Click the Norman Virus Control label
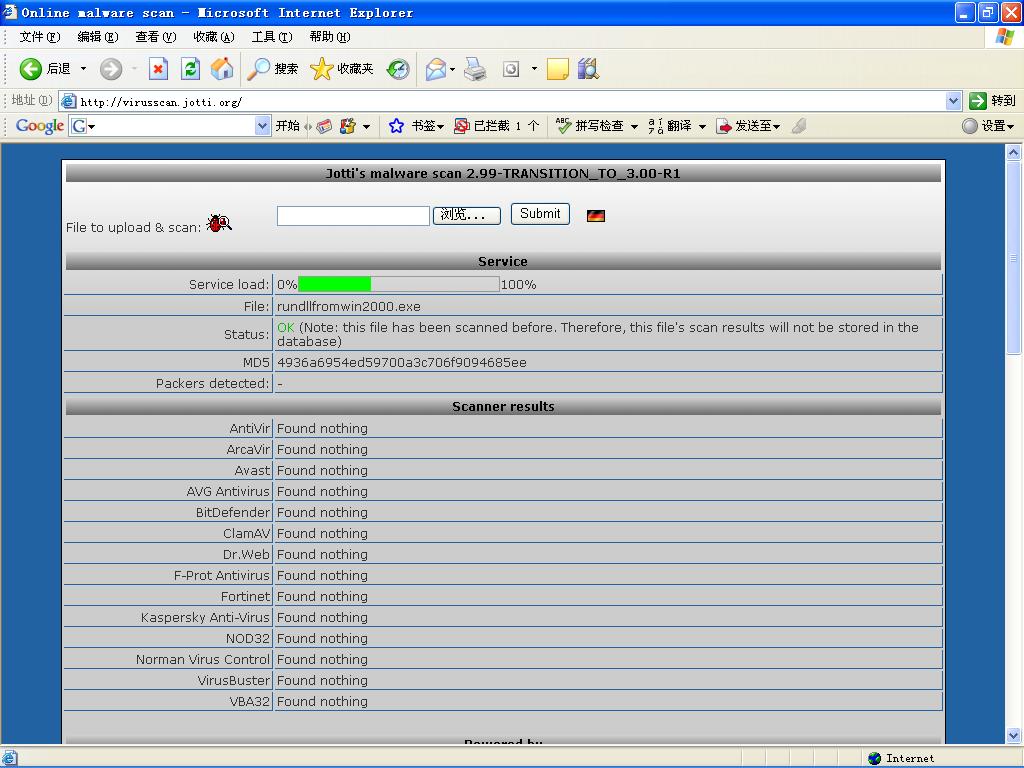The width and height of the screenshot is (1024, 768). 202,659
